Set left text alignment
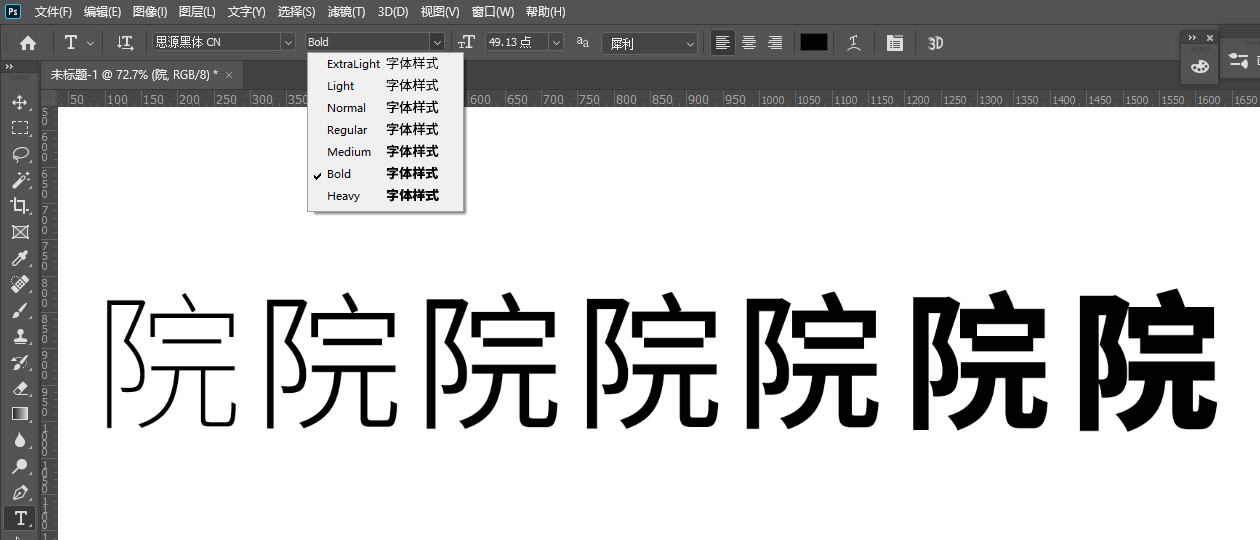Screen dimensions: 1260x540 click(x=722, y=43)
